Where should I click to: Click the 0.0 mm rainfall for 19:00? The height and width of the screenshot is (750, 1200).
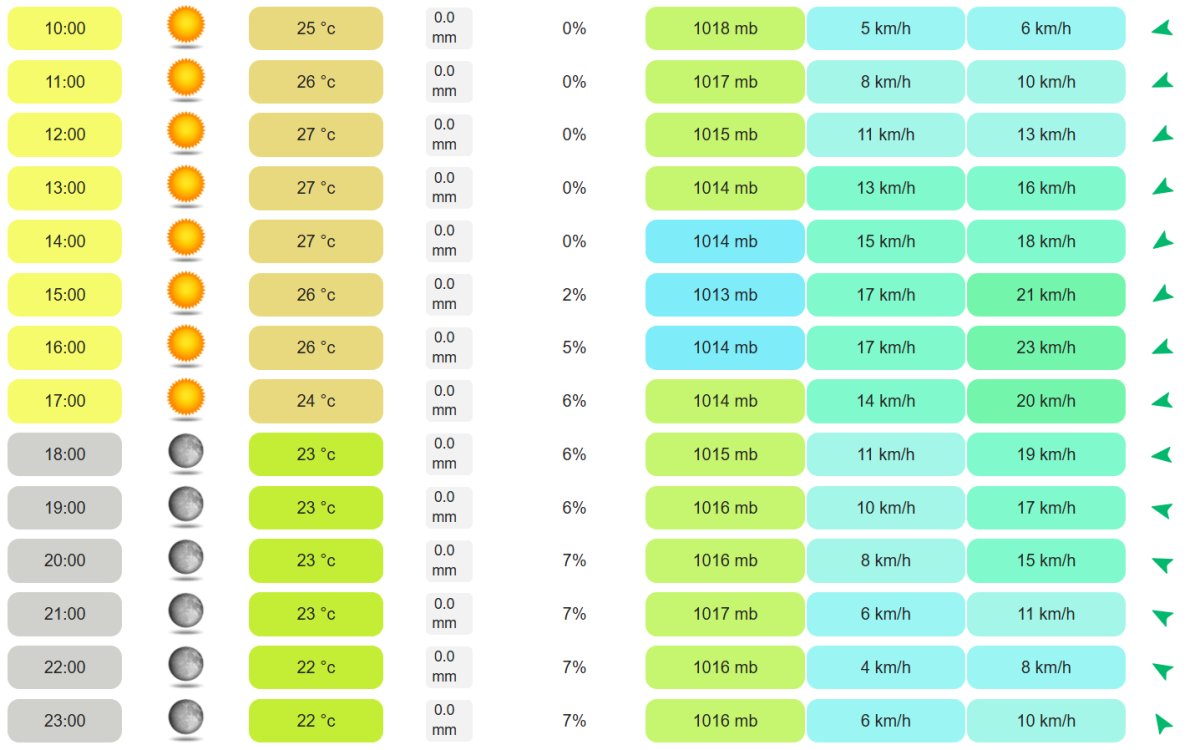tap(444, 507)
